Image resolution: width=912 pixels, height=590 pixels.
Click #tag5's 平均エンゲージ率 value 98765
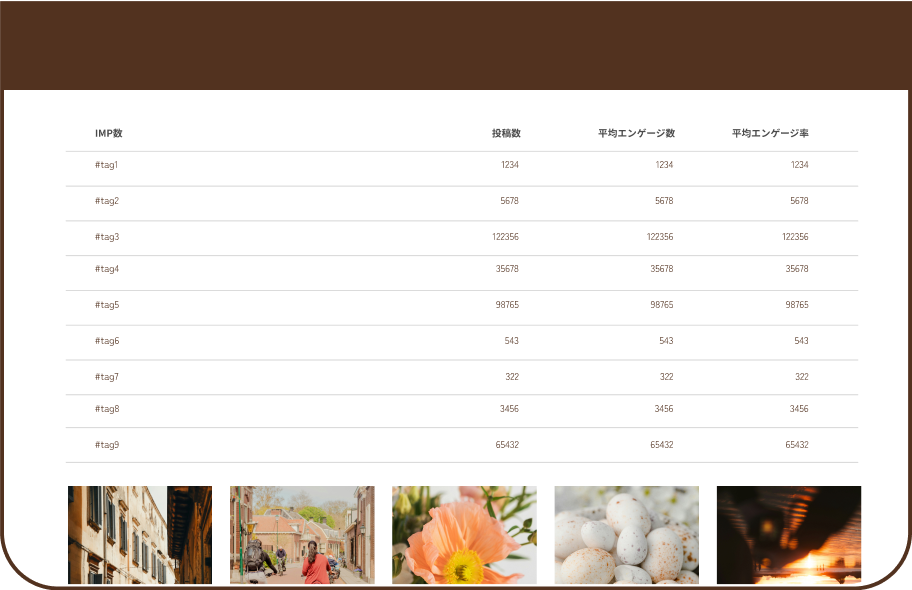coord(797,305)
